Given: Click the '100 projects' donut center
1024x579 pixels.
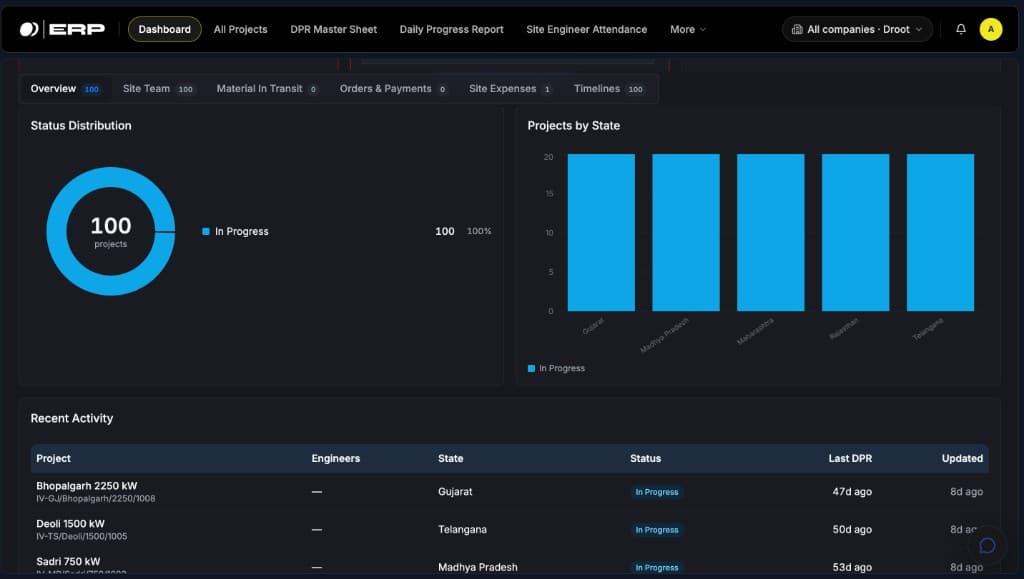Looking at the screenshot, I should pyautogui.click(x=110, y=231).
